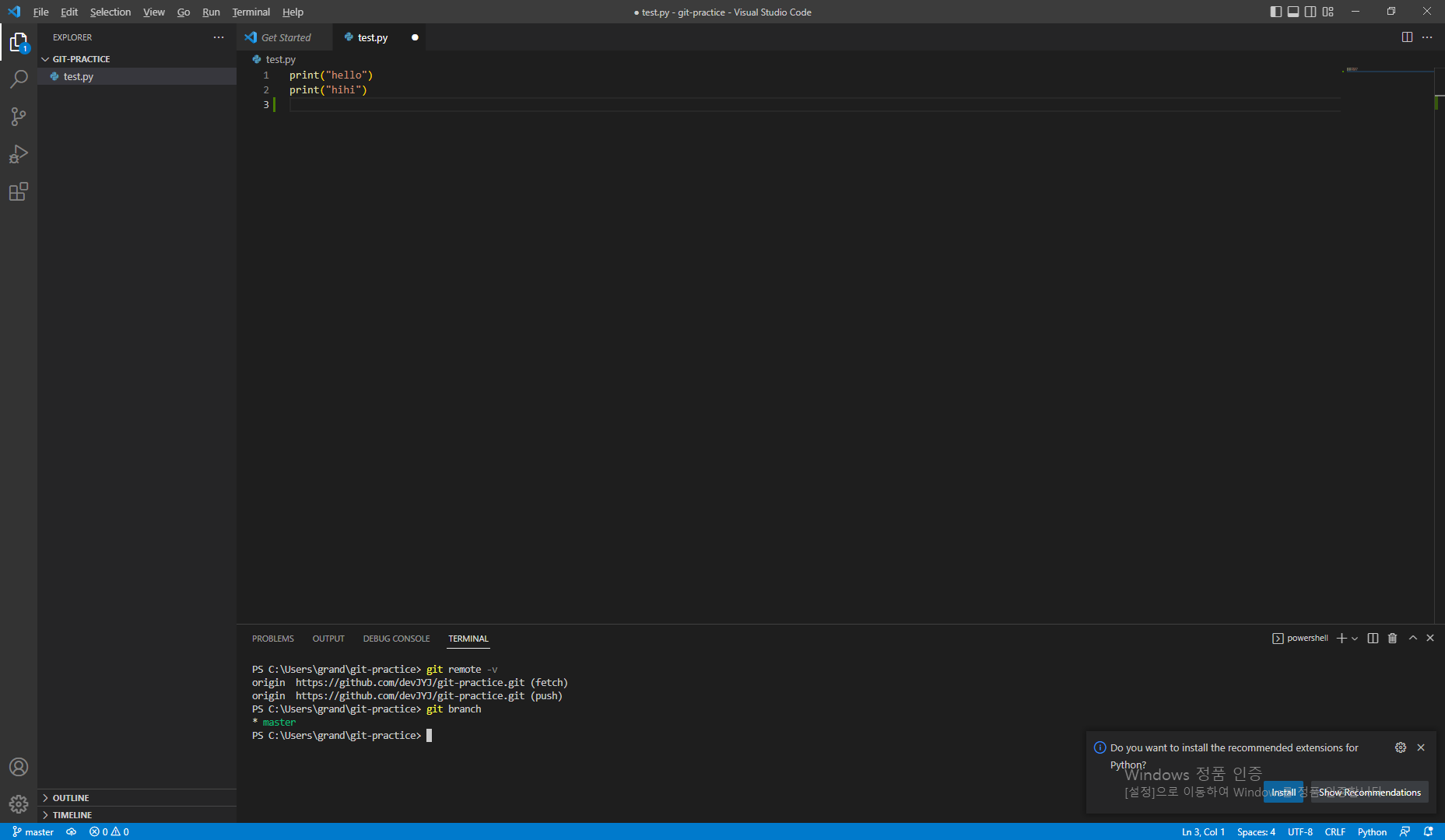Click Synchronize Changes cloud icon
Image resolution: width=1445 pixels, height=840 pixels.
pyautogui.click(x=72, y=831)
